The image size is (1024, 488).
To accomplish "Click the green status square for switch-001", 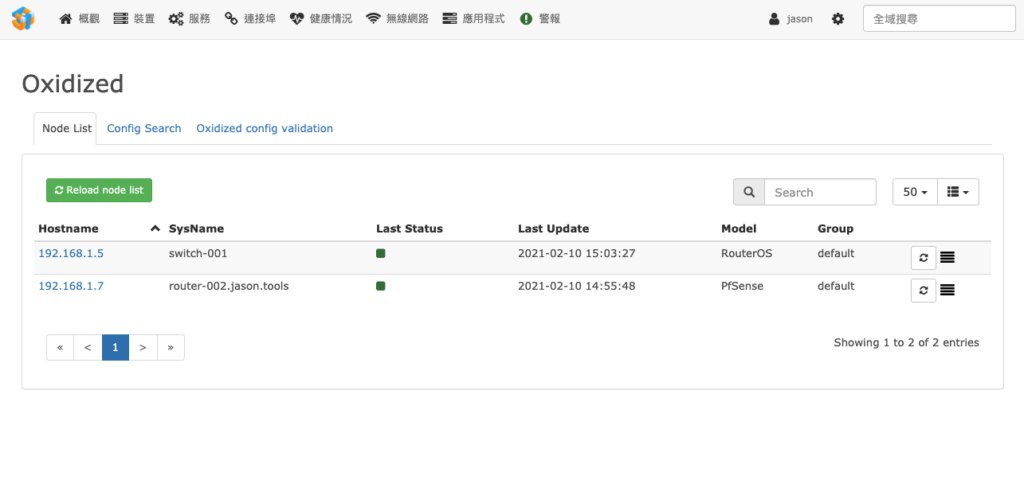I will coord(381,253).
